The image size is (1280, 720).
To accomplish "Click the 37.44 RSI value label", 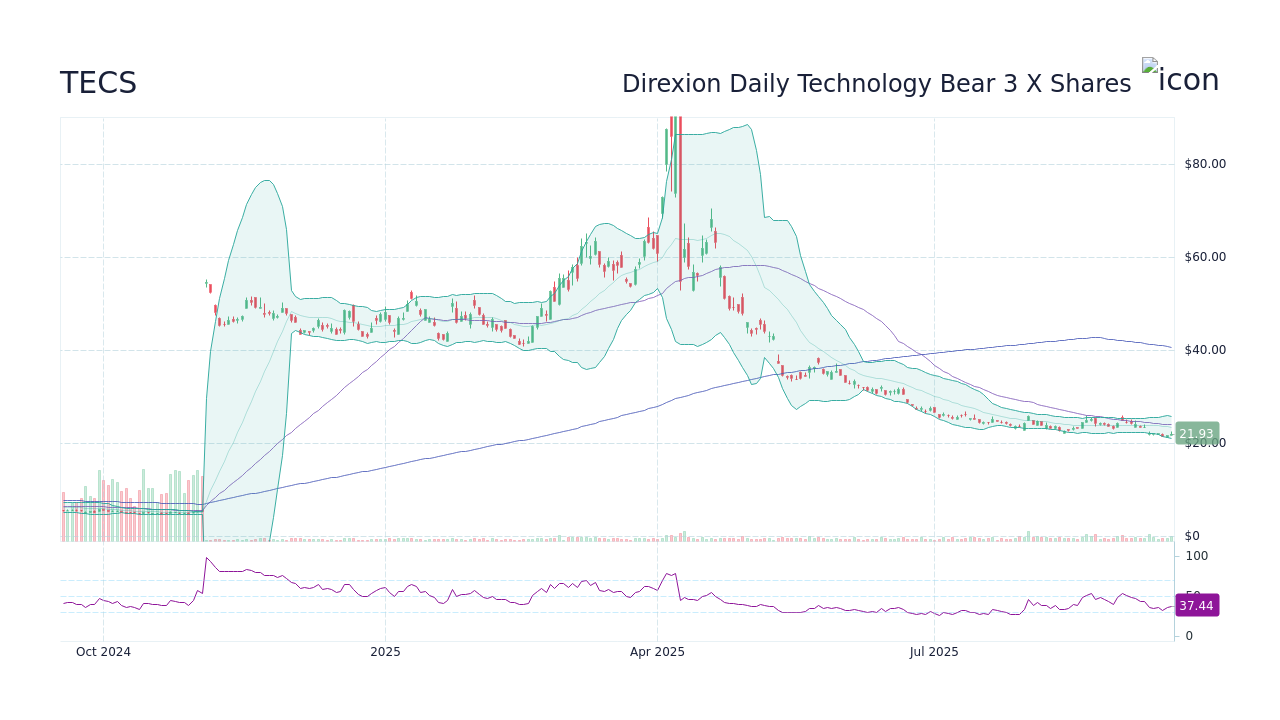I will pyautogui.click(x=1196, y=606).
